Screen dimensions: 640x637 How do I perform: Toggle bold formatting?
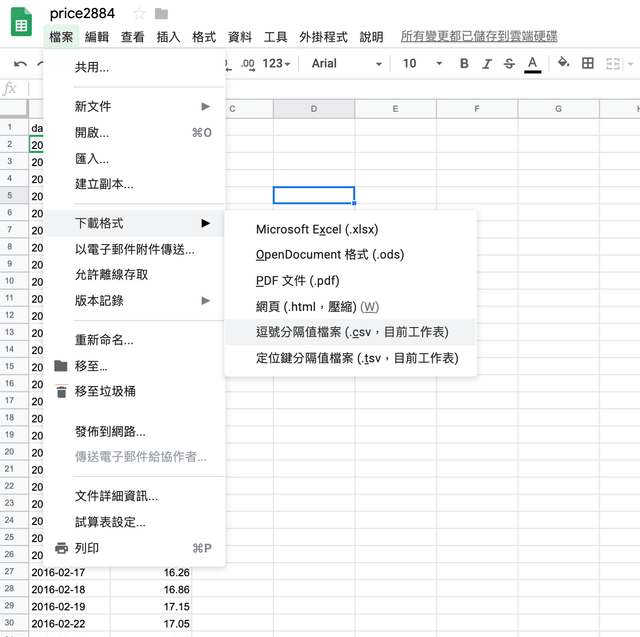(464, 63)
